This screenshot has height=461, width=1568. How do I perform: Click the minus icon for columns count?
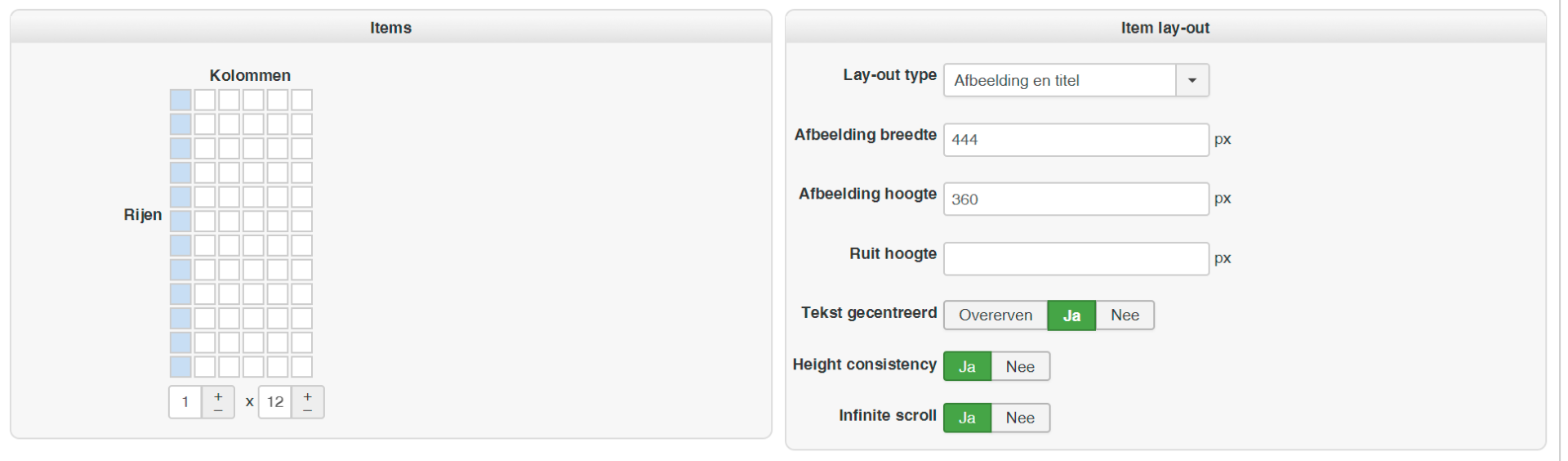point(218,410)
